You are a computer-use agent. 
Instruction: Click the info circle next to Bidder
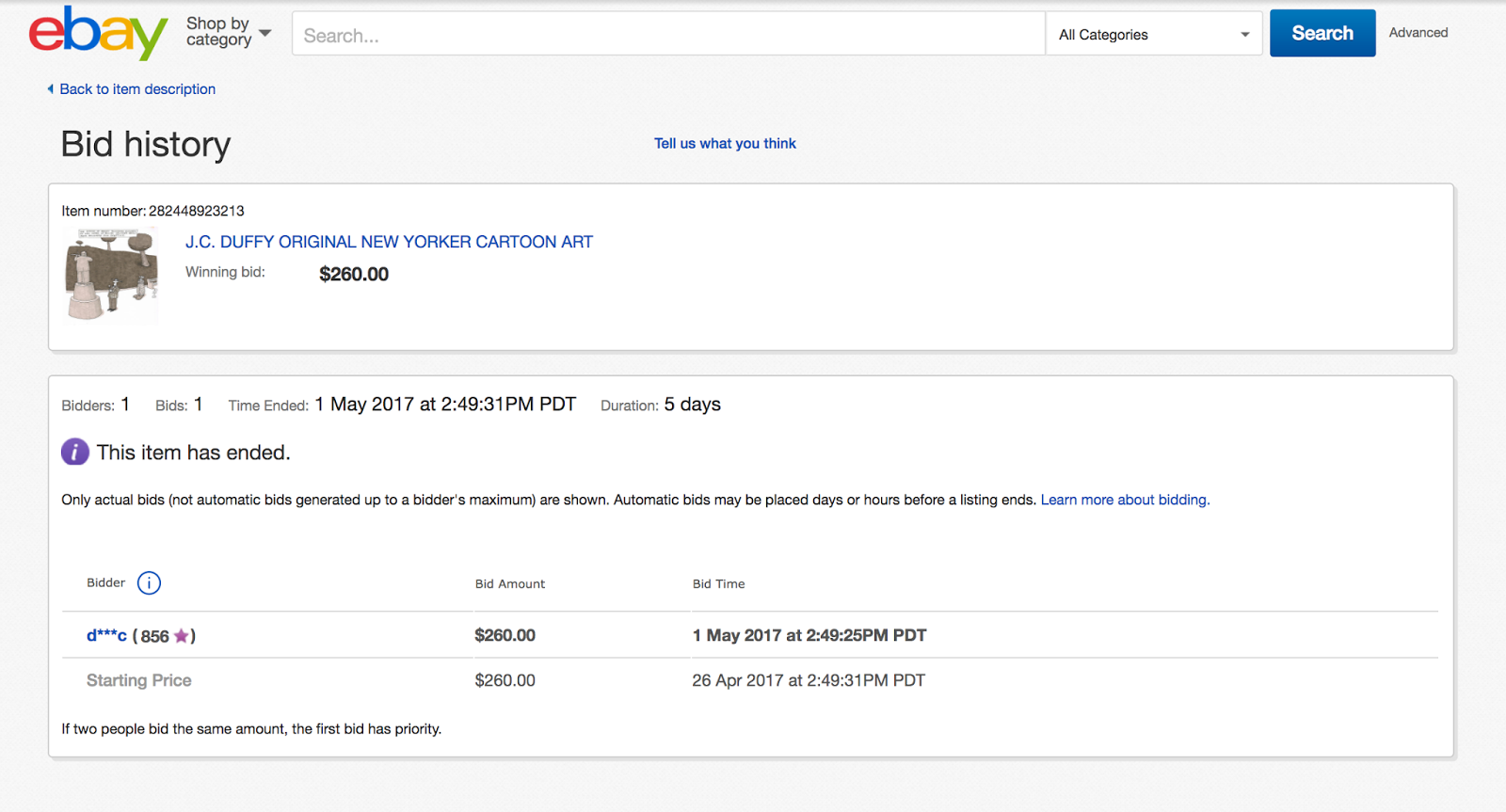149,583
